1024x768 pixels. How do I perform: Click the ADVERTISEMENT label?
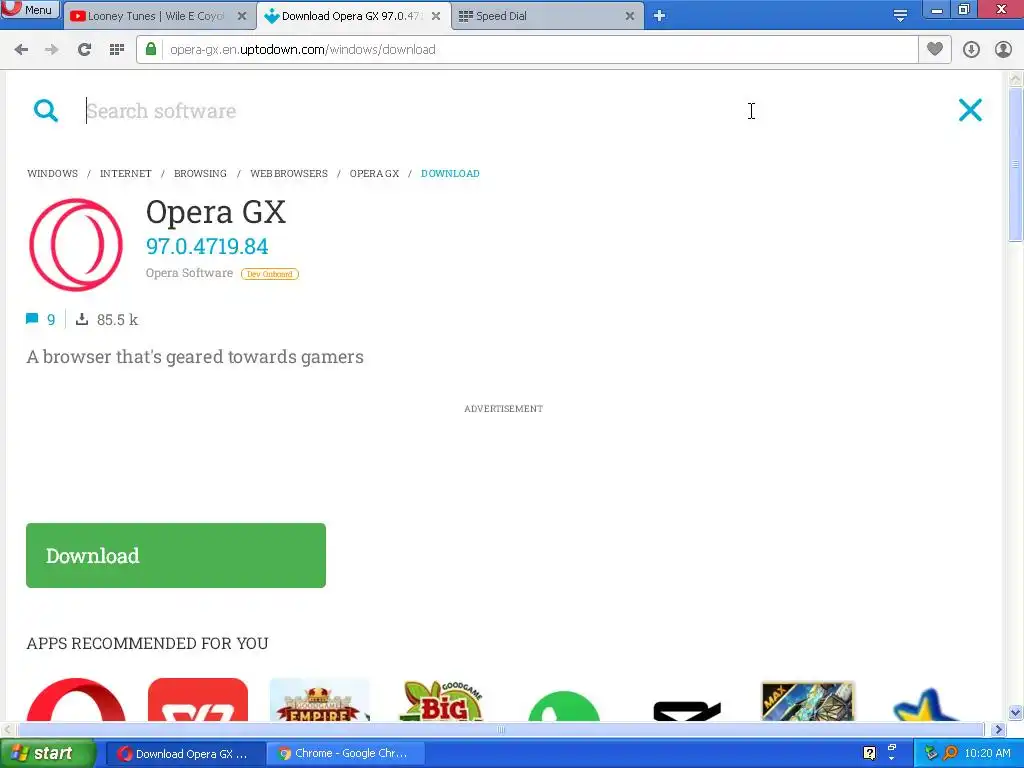coord(504,409)
